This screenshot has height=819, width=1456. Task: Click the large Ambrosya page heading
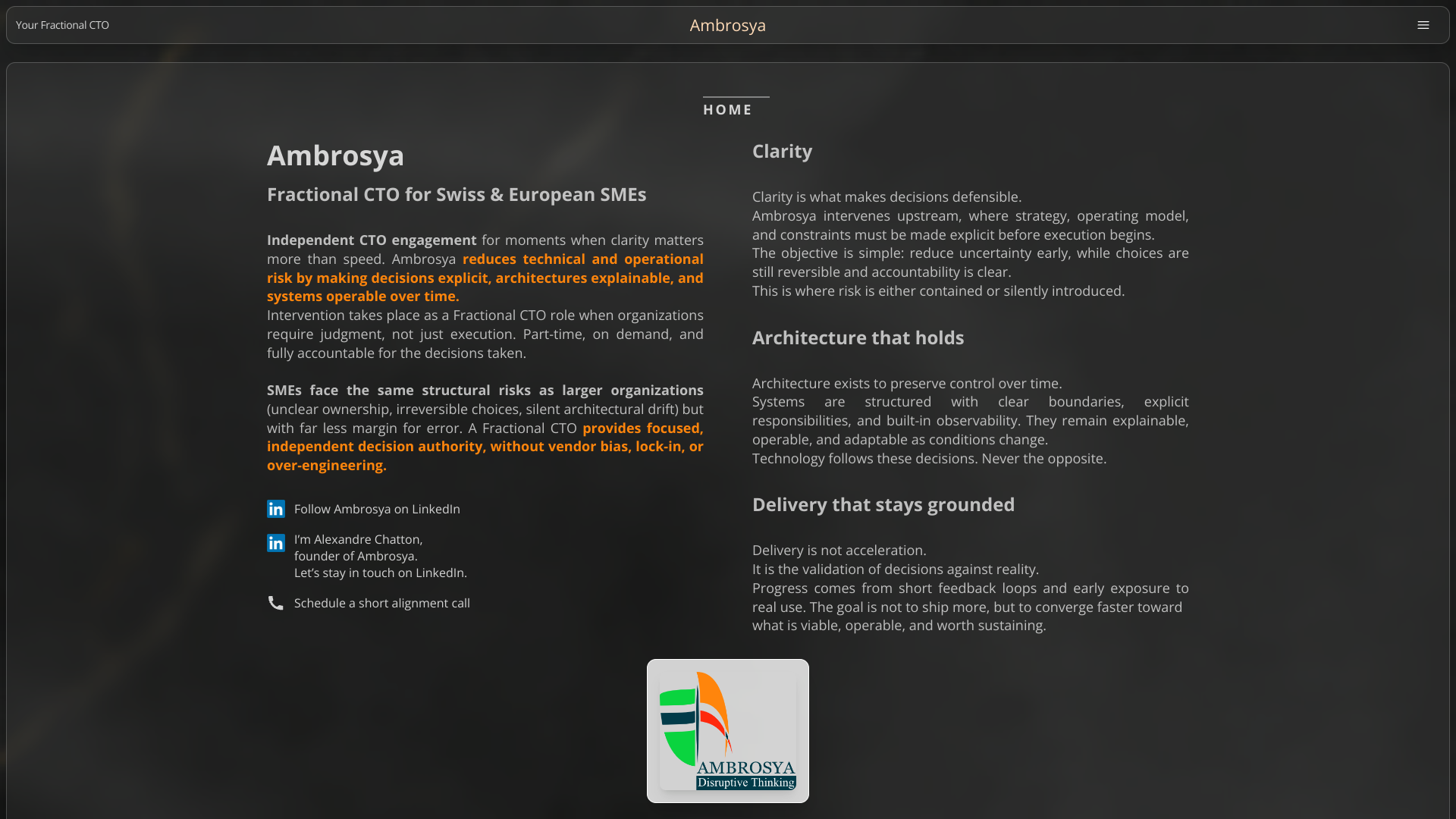click(335, 155)
